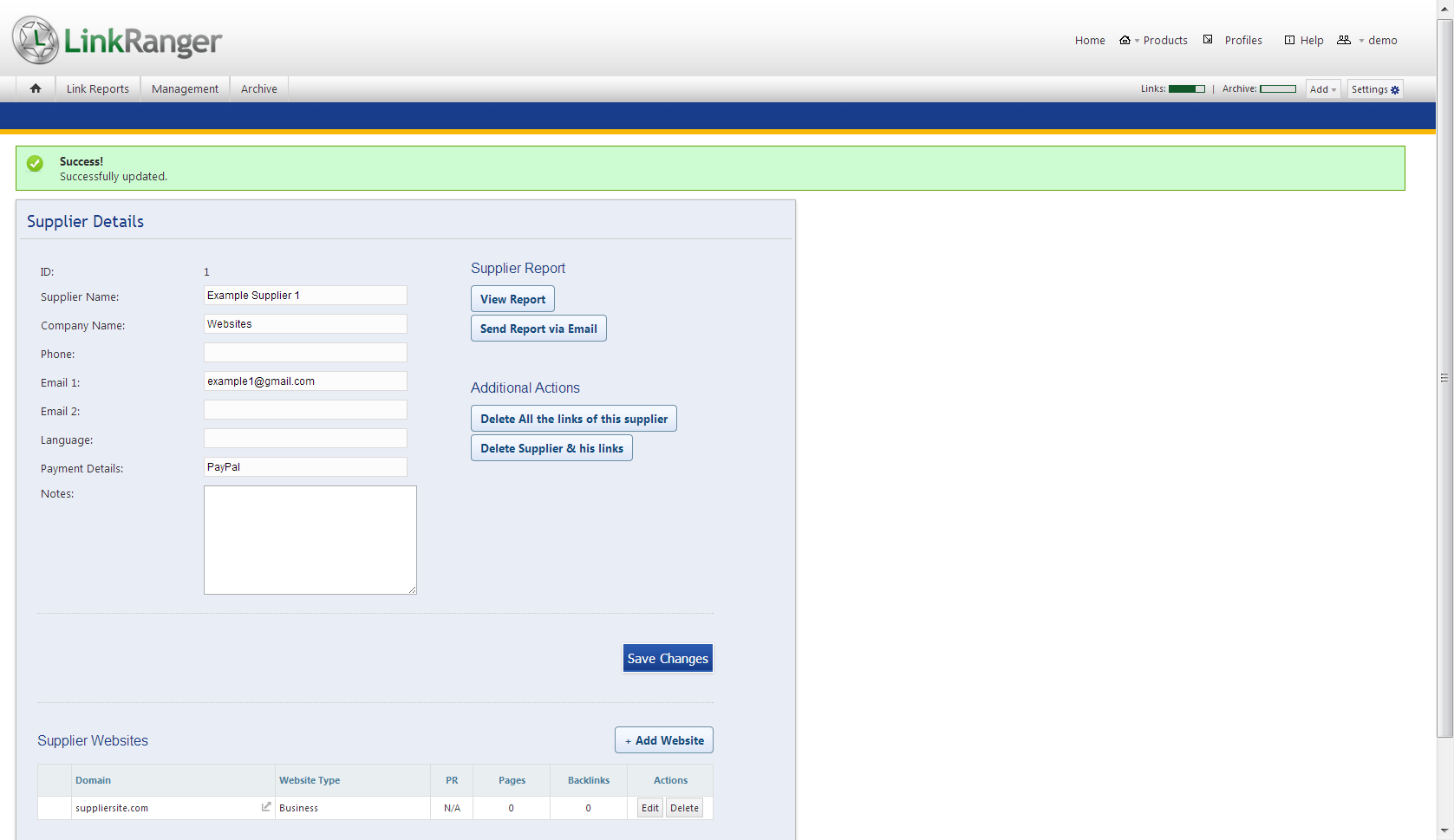Switch to the Archive tab
This screenshot has height=840, width=1454.
pyautogui.click(x=259, y=88)
